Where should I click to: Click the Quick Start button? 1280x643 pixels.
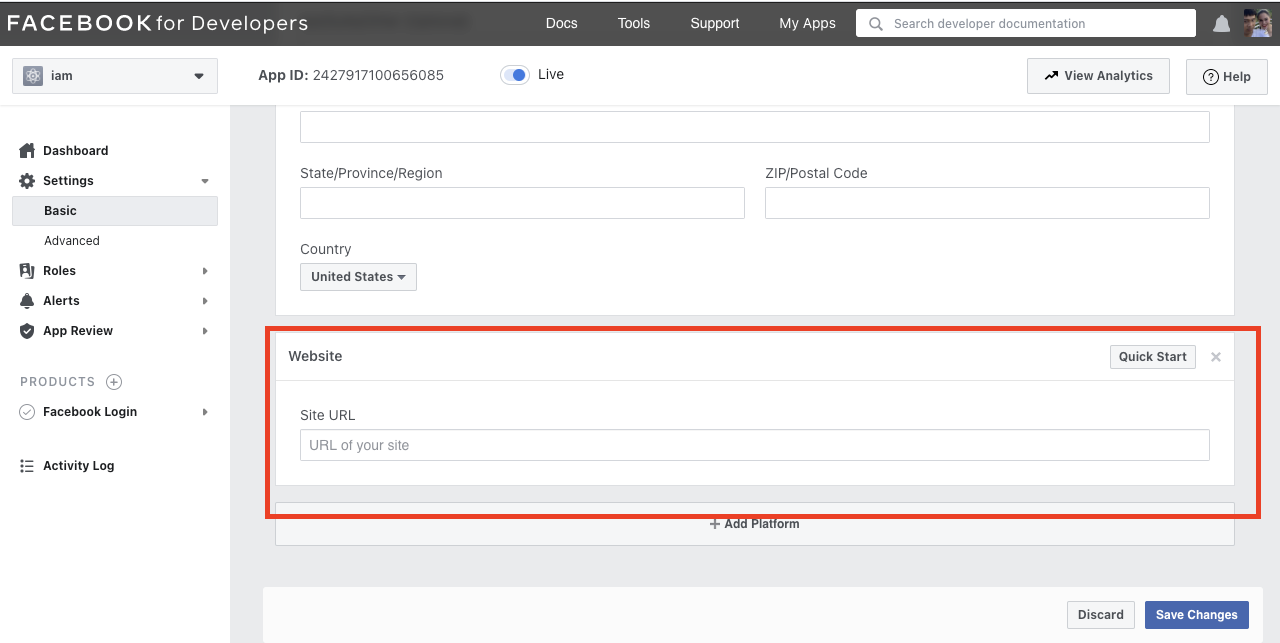pyautogui.click(x=1153, y=357)
